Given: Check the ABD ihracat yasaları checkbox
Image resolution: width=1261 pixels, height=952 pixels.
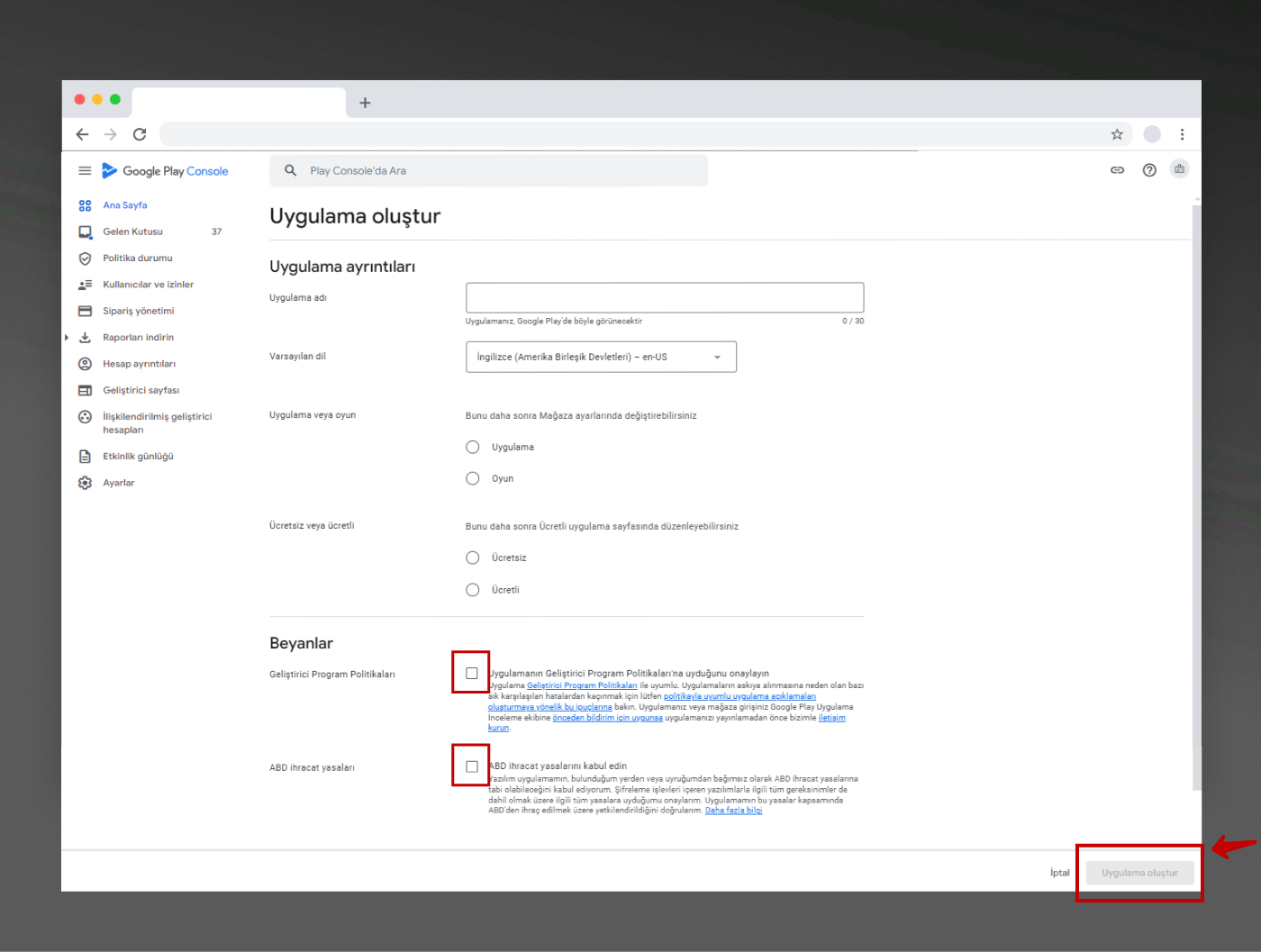Looking at the screenshot, I should [471, 766].
